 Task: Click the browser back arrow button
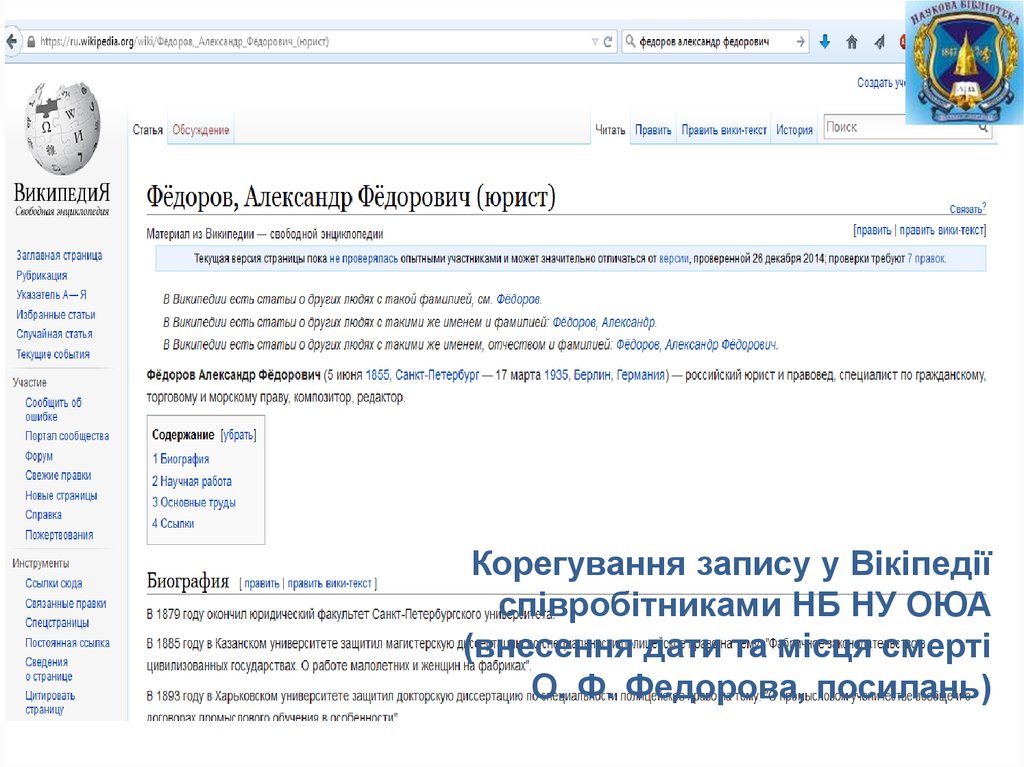[x=11, y=42]
